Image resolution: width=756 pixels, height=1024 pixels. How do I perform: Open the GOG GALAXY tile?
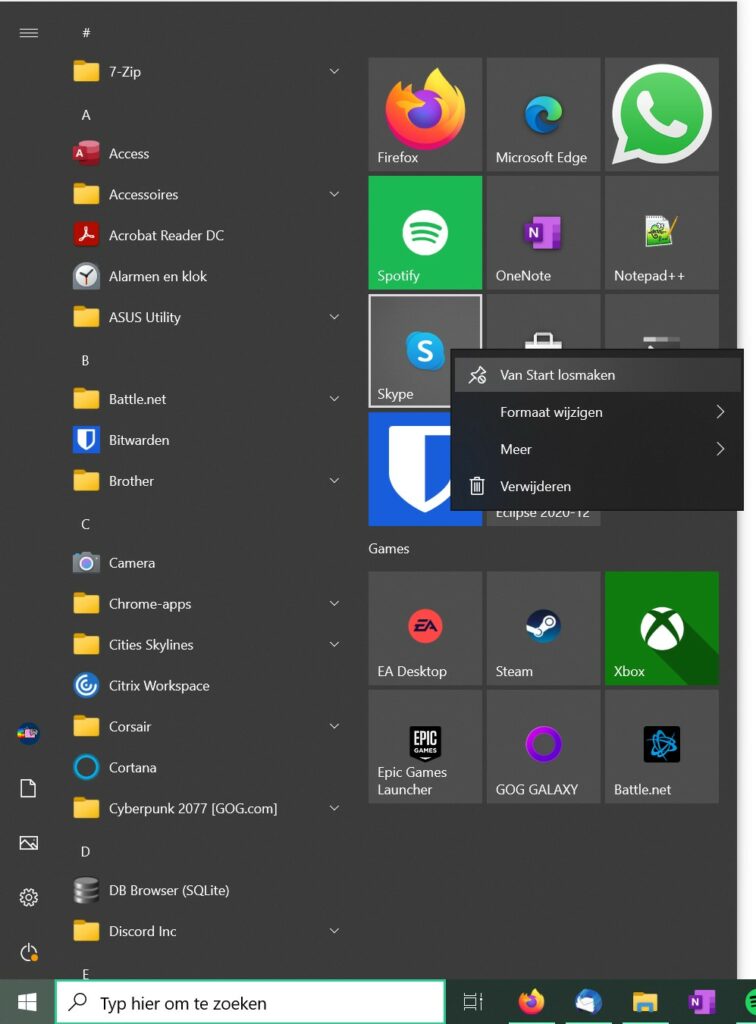pyautogui.click(x=543, y=746)
